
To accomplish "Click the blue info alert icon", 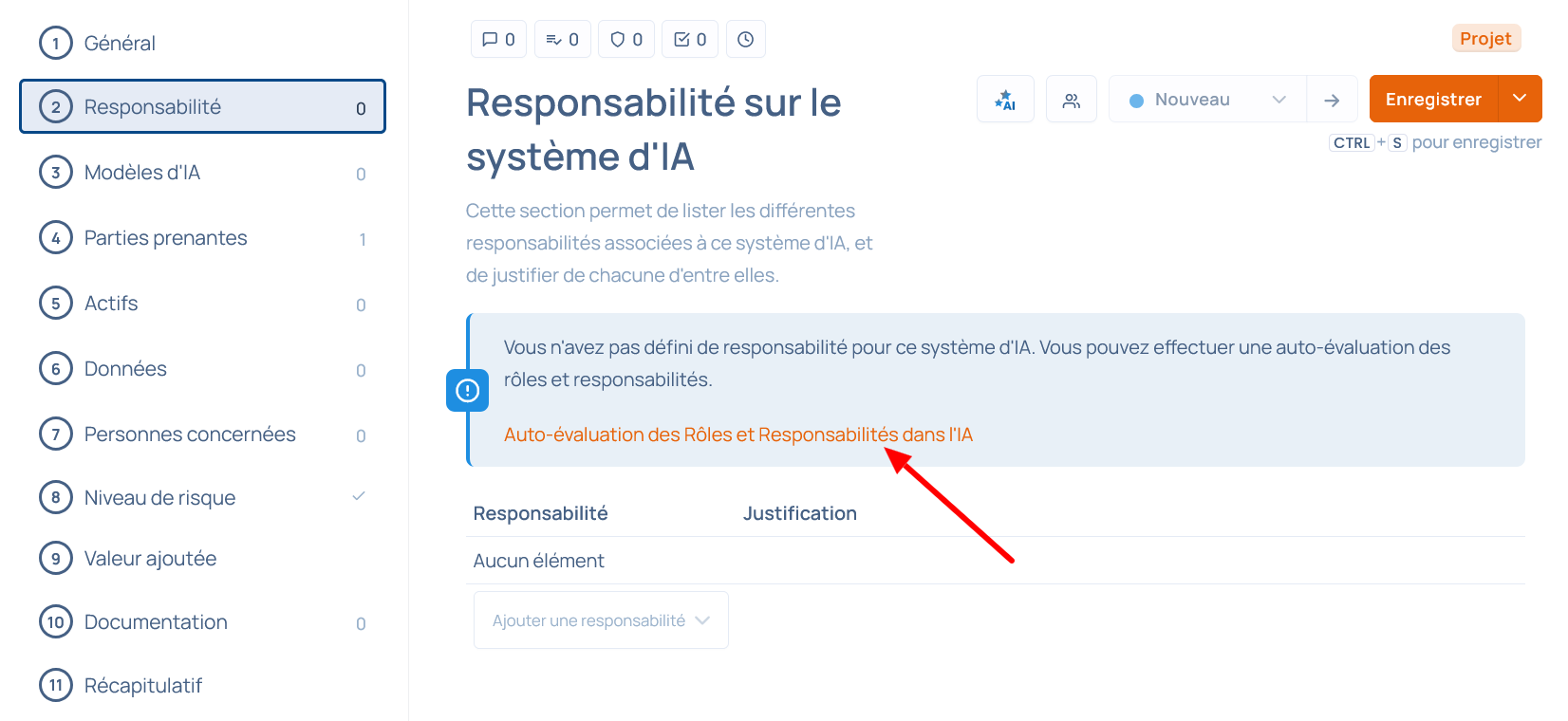I will tap(468, 390).
